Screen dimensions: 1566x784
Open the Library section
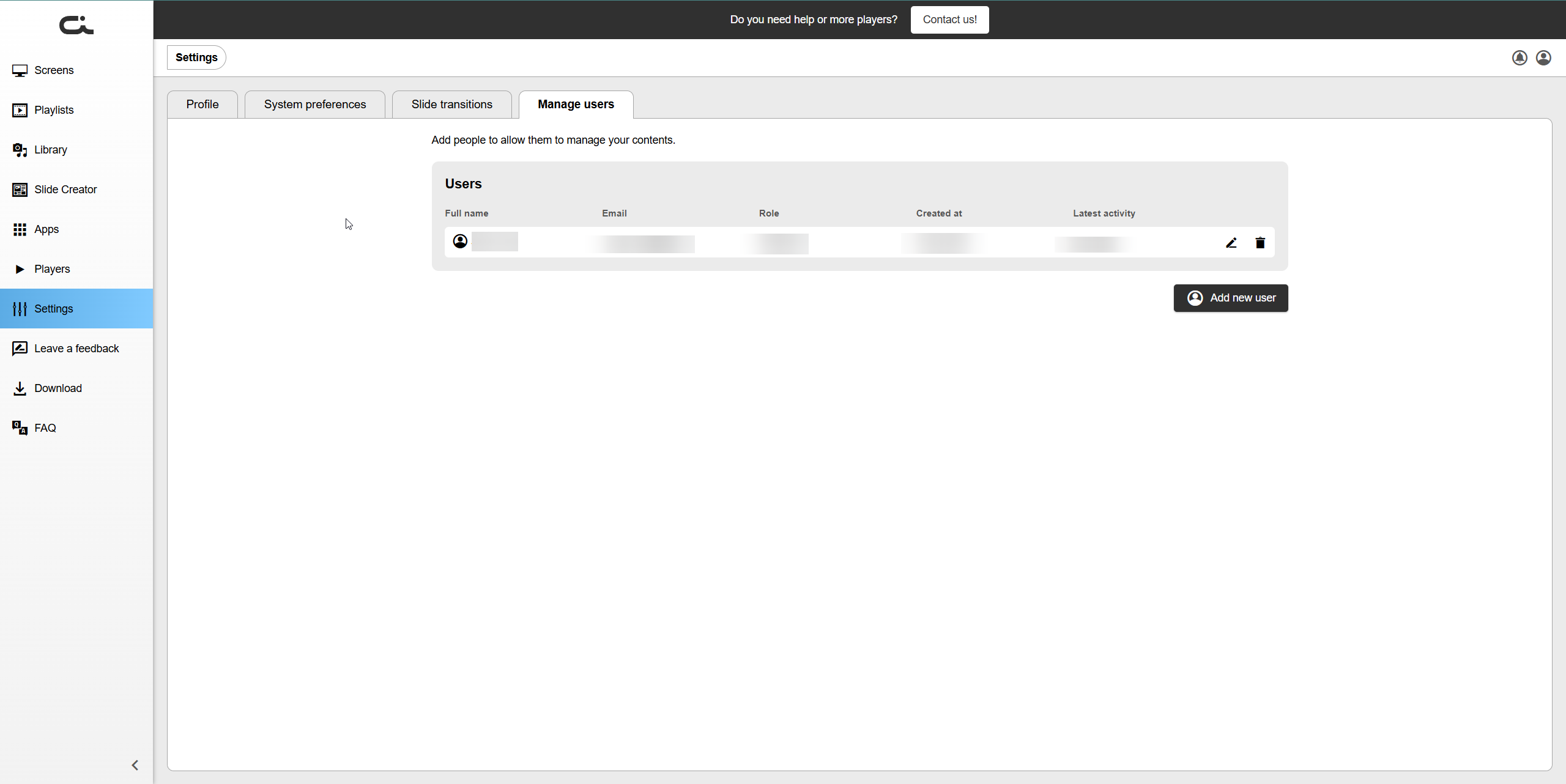(x=50, y=150)
